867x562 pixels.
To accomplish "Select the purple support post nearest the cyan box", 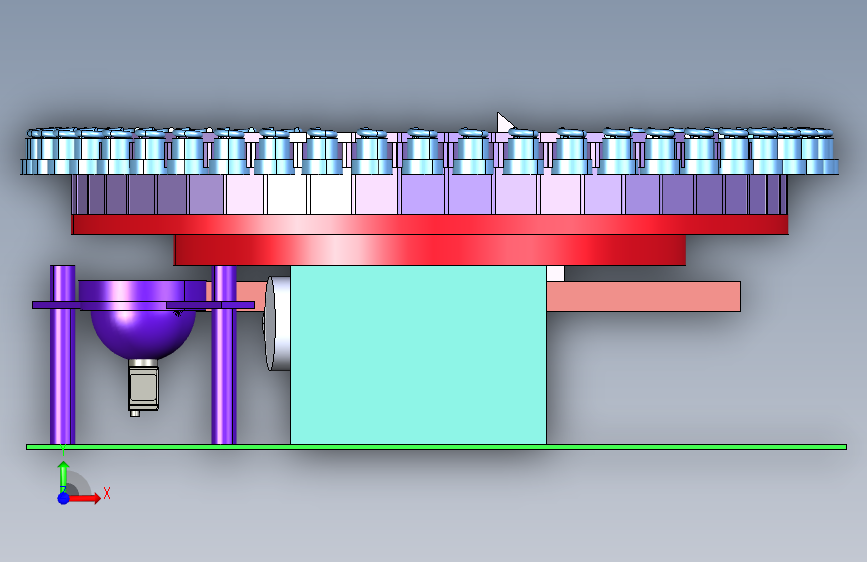I will (224, 355).
